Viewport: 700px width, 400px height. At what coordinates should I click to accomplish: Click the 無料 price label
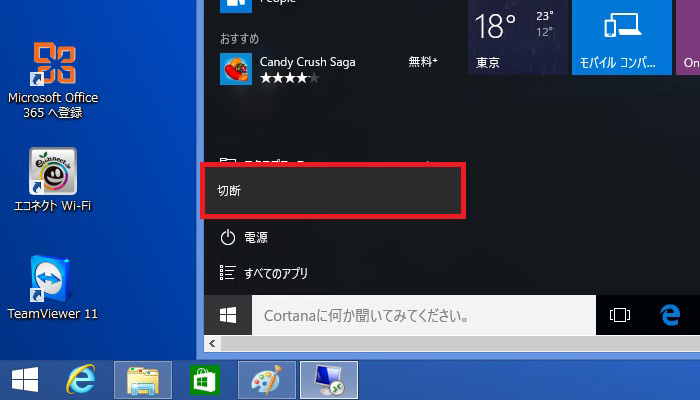(x=423, y=61)
